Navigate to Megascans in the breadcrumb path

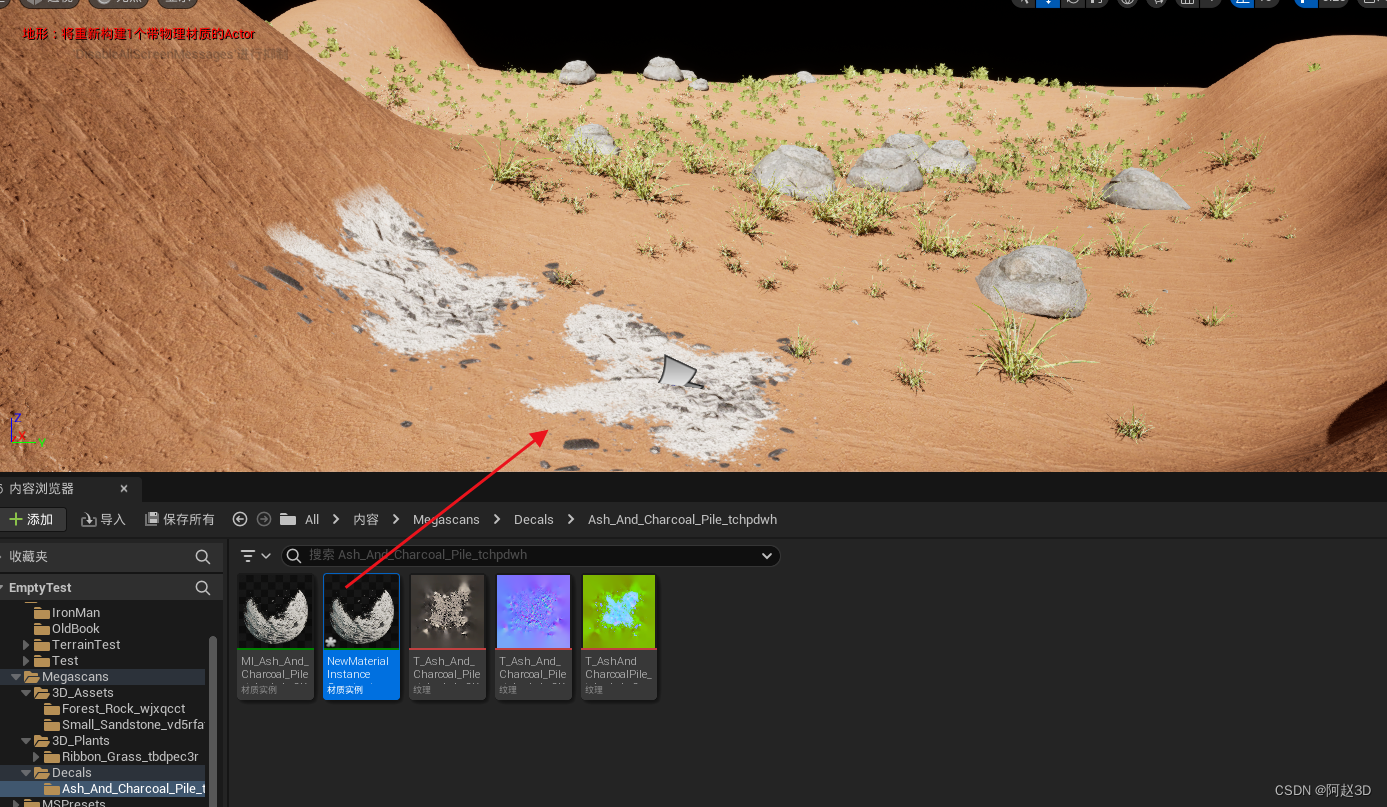pos(446,519)
